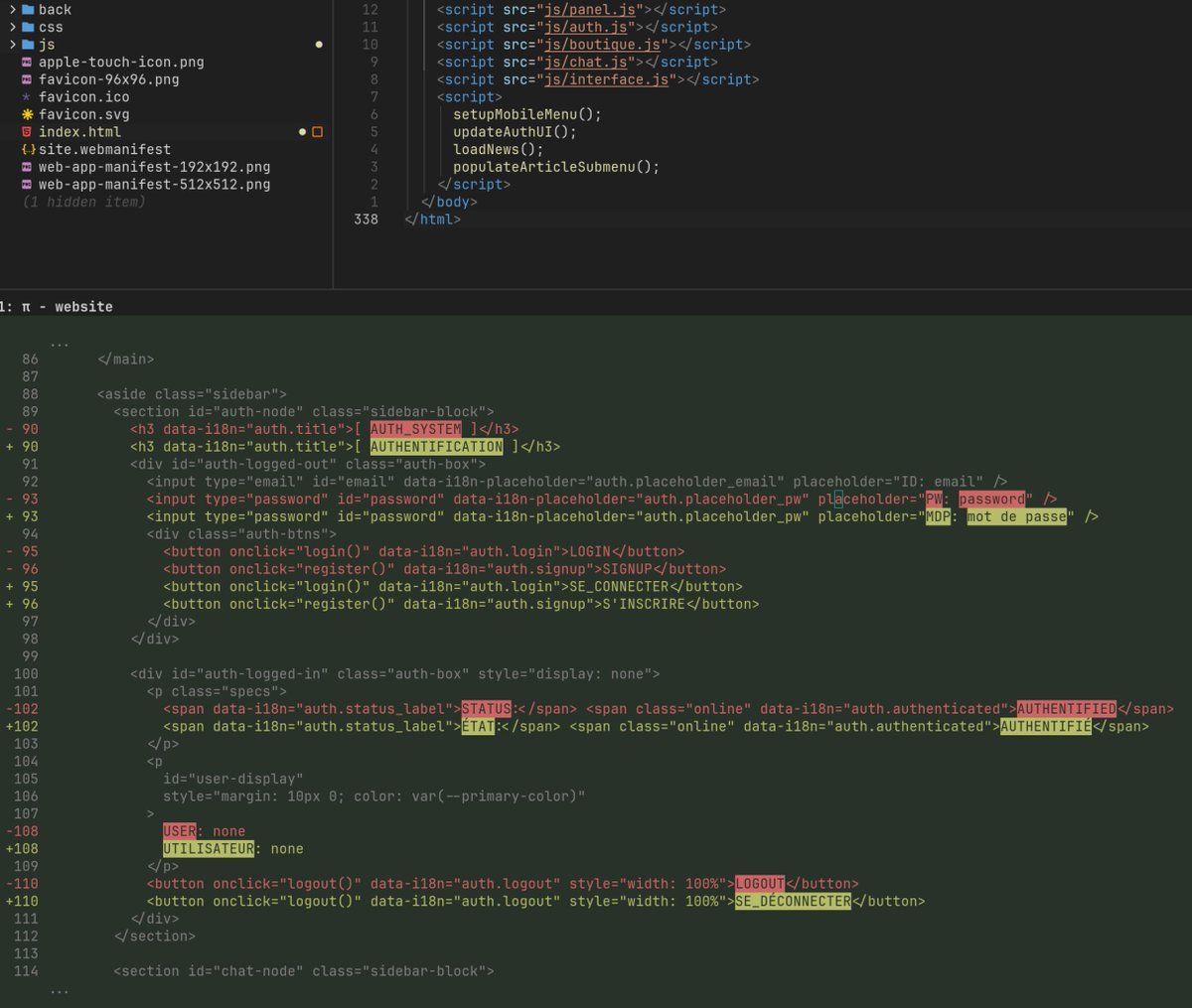Click current line number 338
The height and width of the screenshot is (1008, 1192).
(x=366, y=219)
